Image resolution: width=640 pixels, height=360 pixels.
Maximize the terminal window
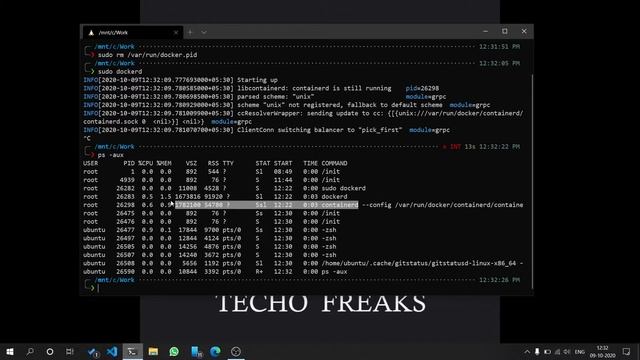(505, 31)
